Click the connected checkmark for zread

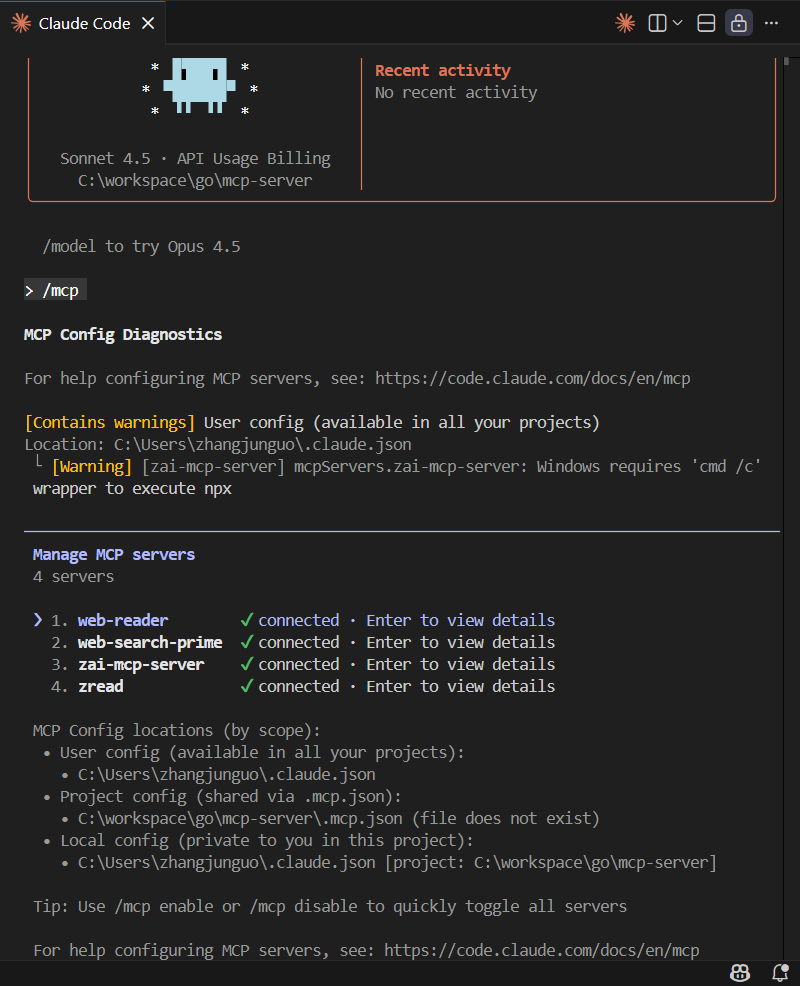click(x=247, y=686)
